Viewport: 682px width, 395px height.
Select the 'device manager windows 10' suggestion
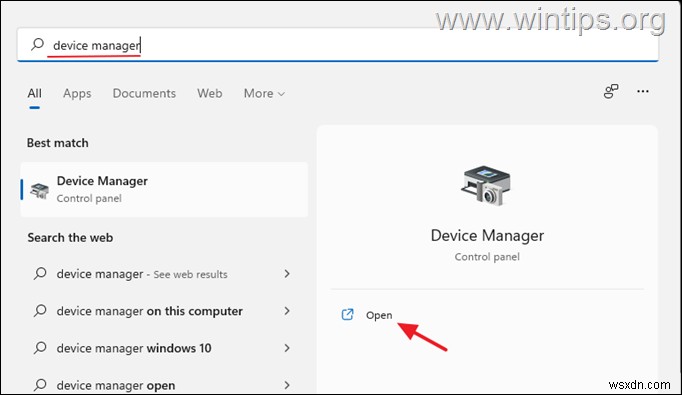[134, 348]
